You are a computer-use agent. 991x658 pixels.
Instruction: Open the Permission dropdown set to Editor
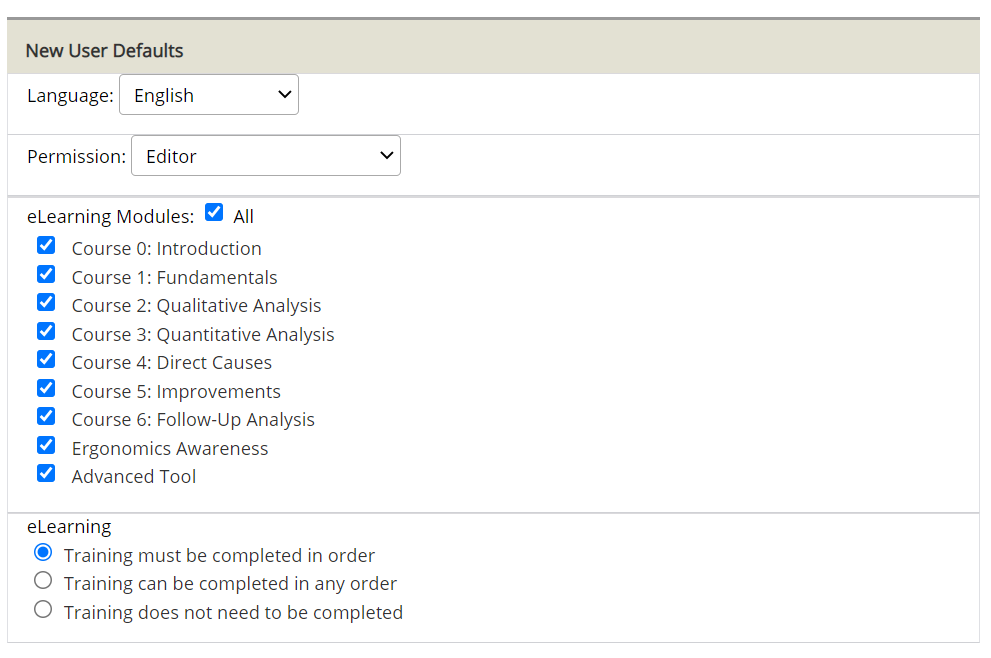pyautogui.click(x=265, y=156)
